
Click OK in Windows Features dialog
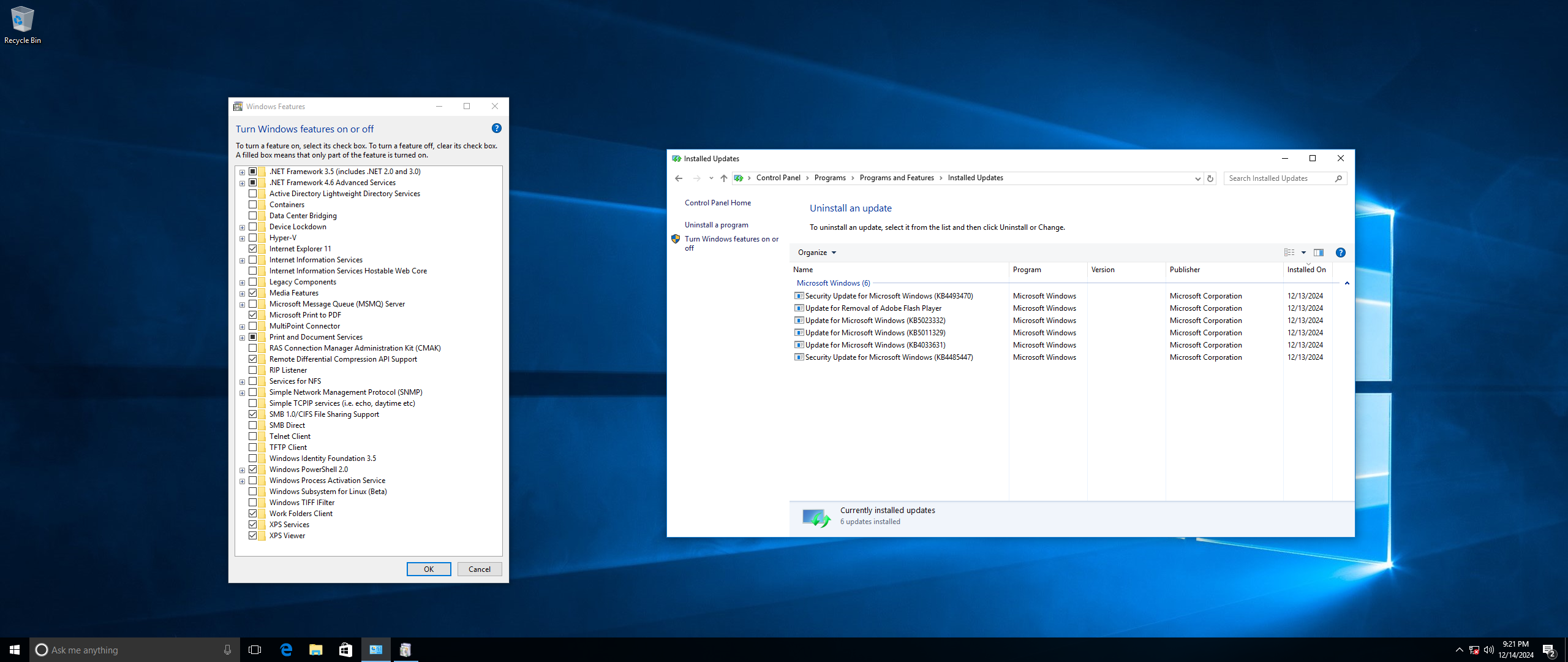click(429, 569)
